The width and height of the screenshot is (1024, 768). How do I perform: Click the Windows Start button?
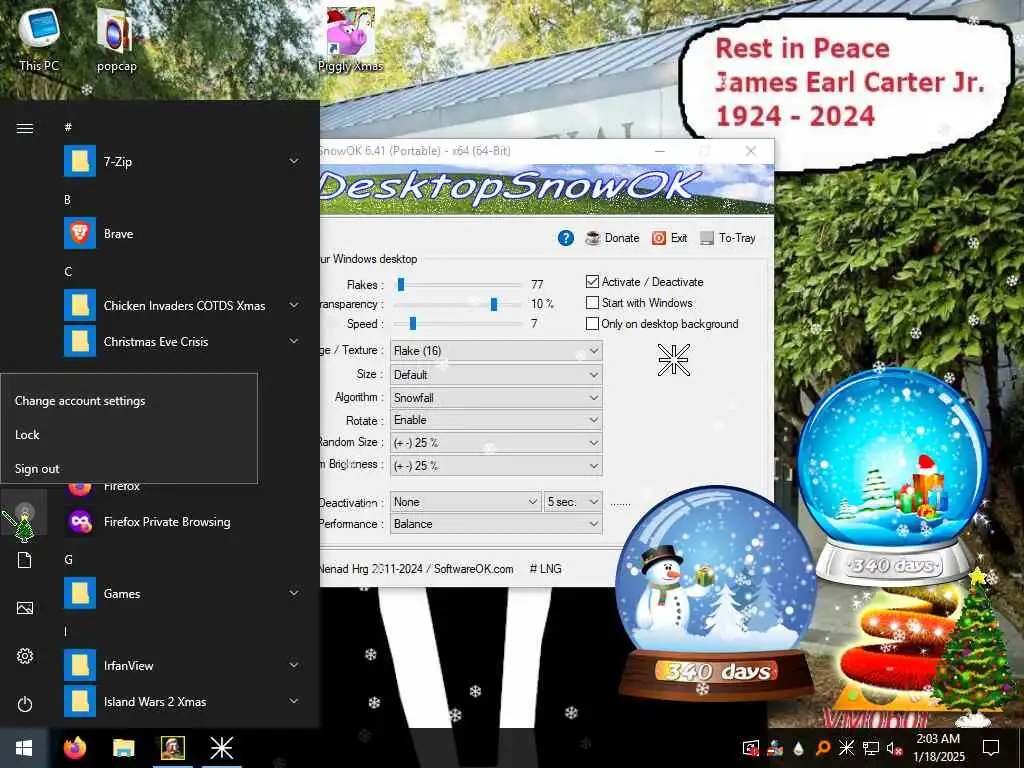point(24,748)
